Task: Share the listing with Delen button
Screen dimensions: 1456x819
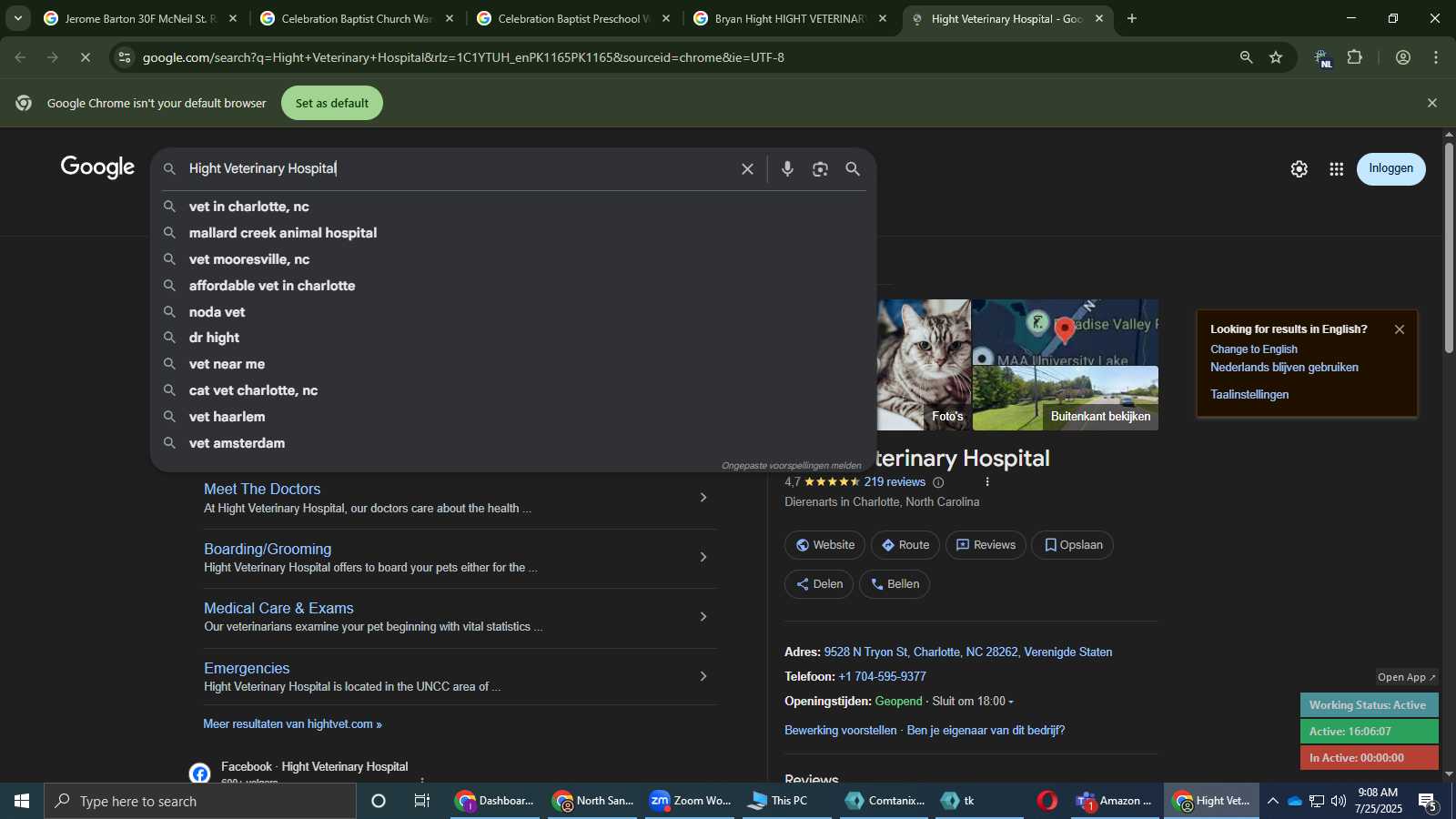Action: 819,584
